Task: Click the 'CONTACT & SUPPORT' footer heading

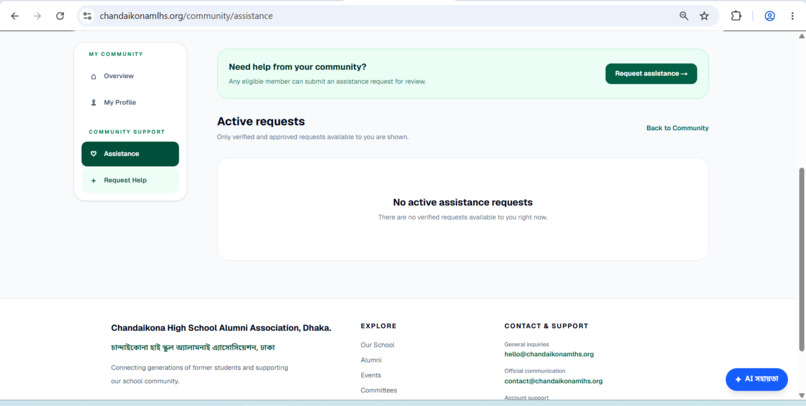Action: (546, 326)
